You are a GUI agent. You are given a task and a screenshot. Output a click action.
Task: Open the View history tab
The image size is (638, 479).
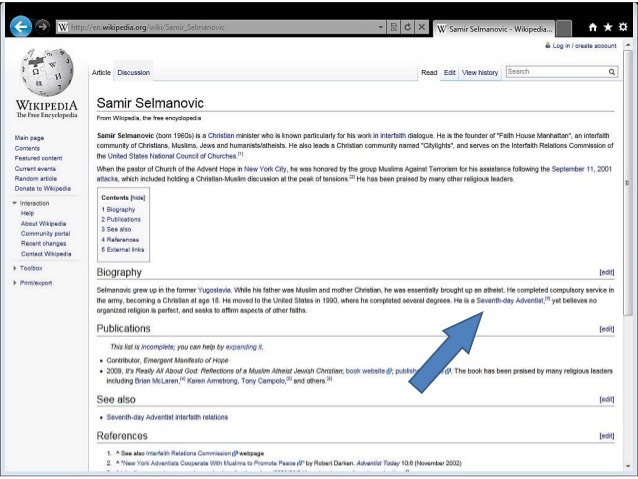[480, 72]
